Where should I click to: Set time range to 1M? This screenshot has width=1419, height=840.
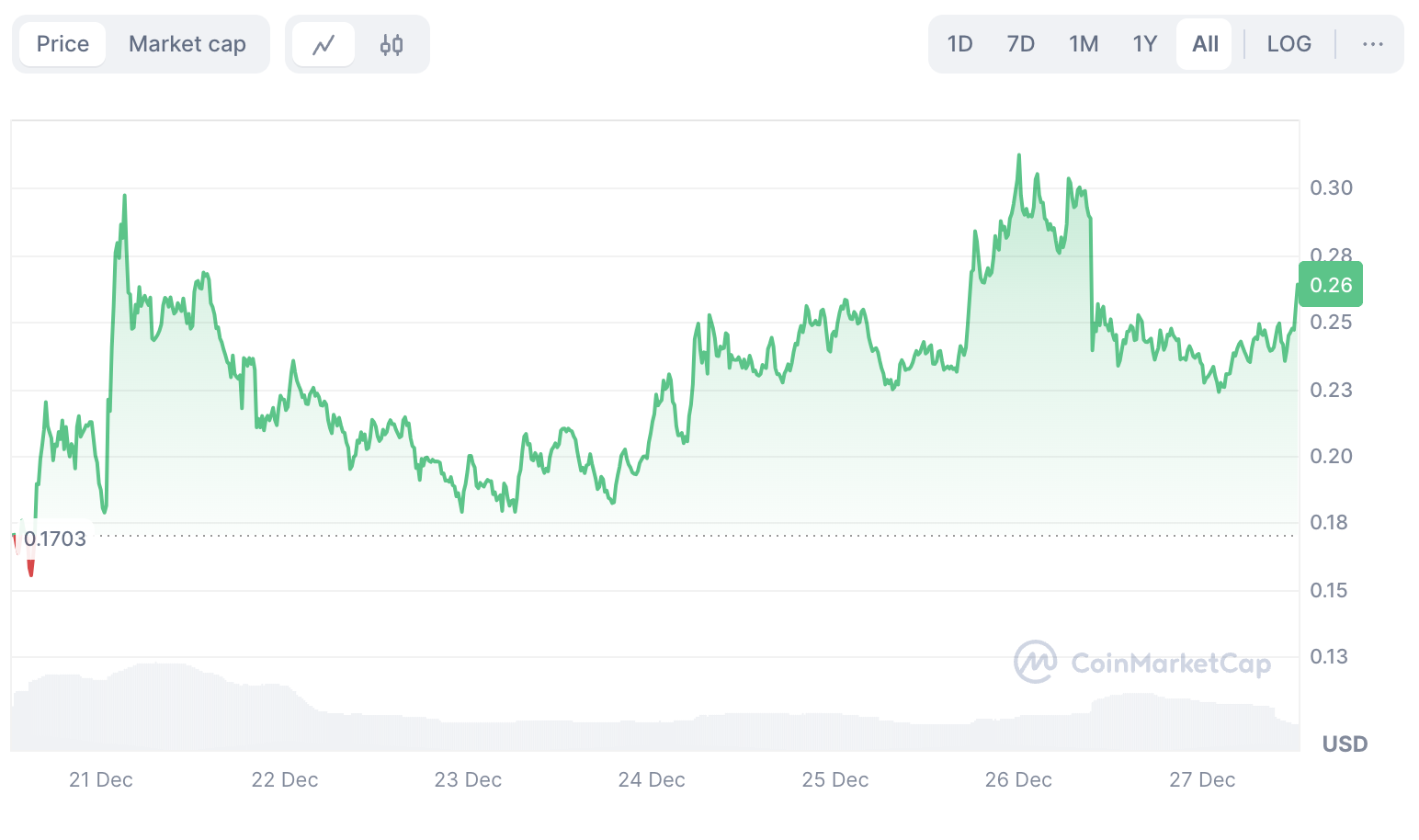click(1084, 44)
